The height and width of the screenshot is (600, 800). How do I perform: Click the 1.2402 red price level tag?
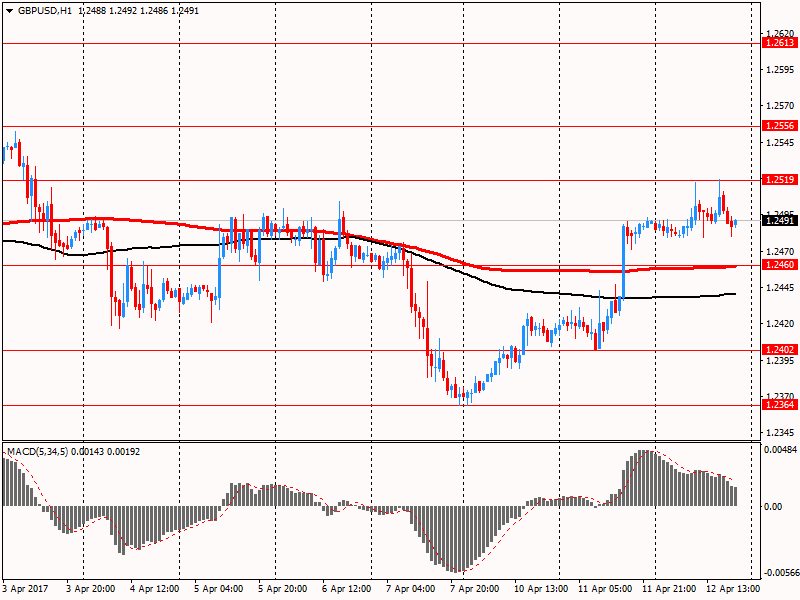pos(779,349)
